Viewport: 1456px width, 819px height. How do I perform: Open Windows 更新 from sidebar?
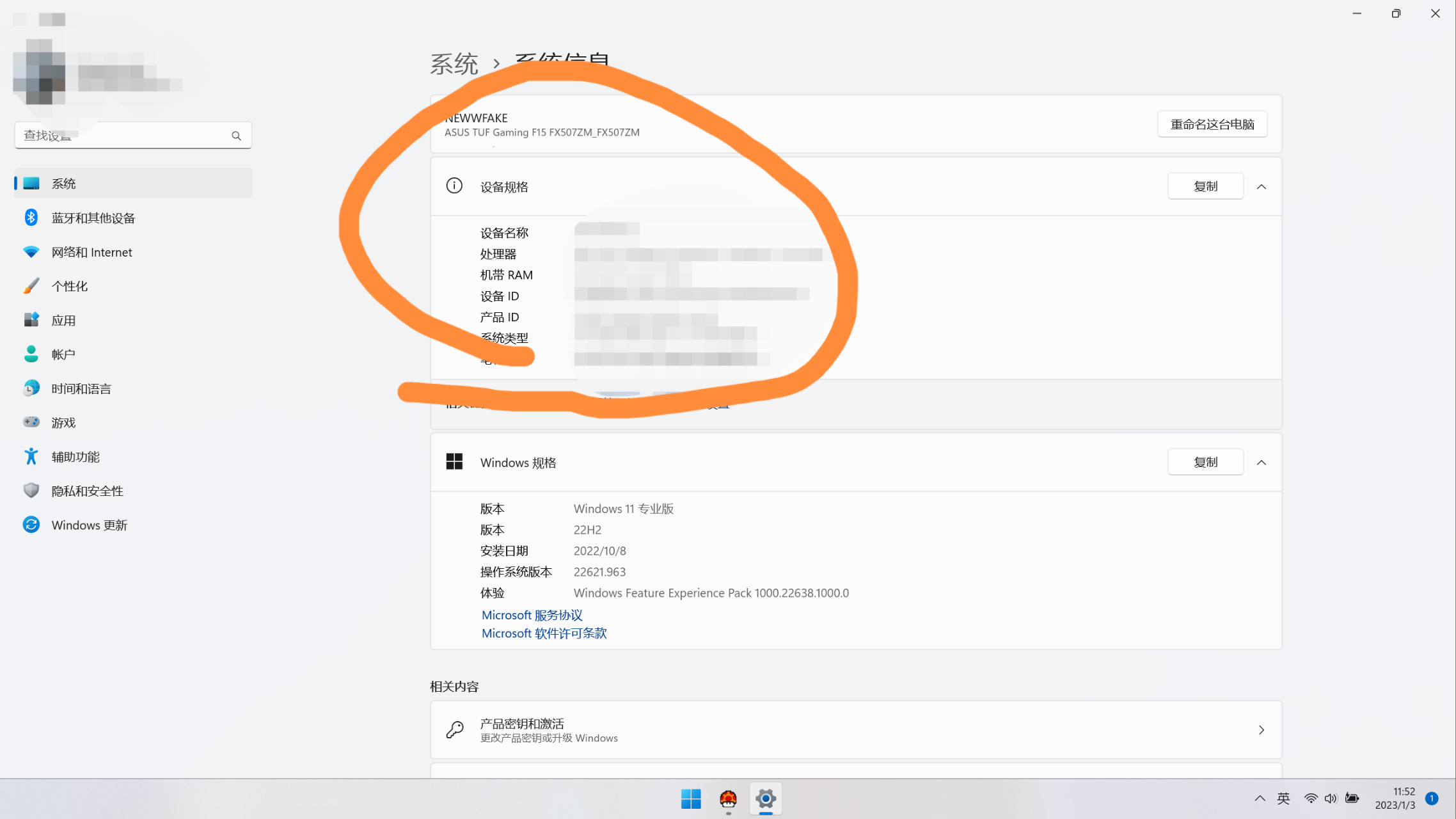point(88,525)
